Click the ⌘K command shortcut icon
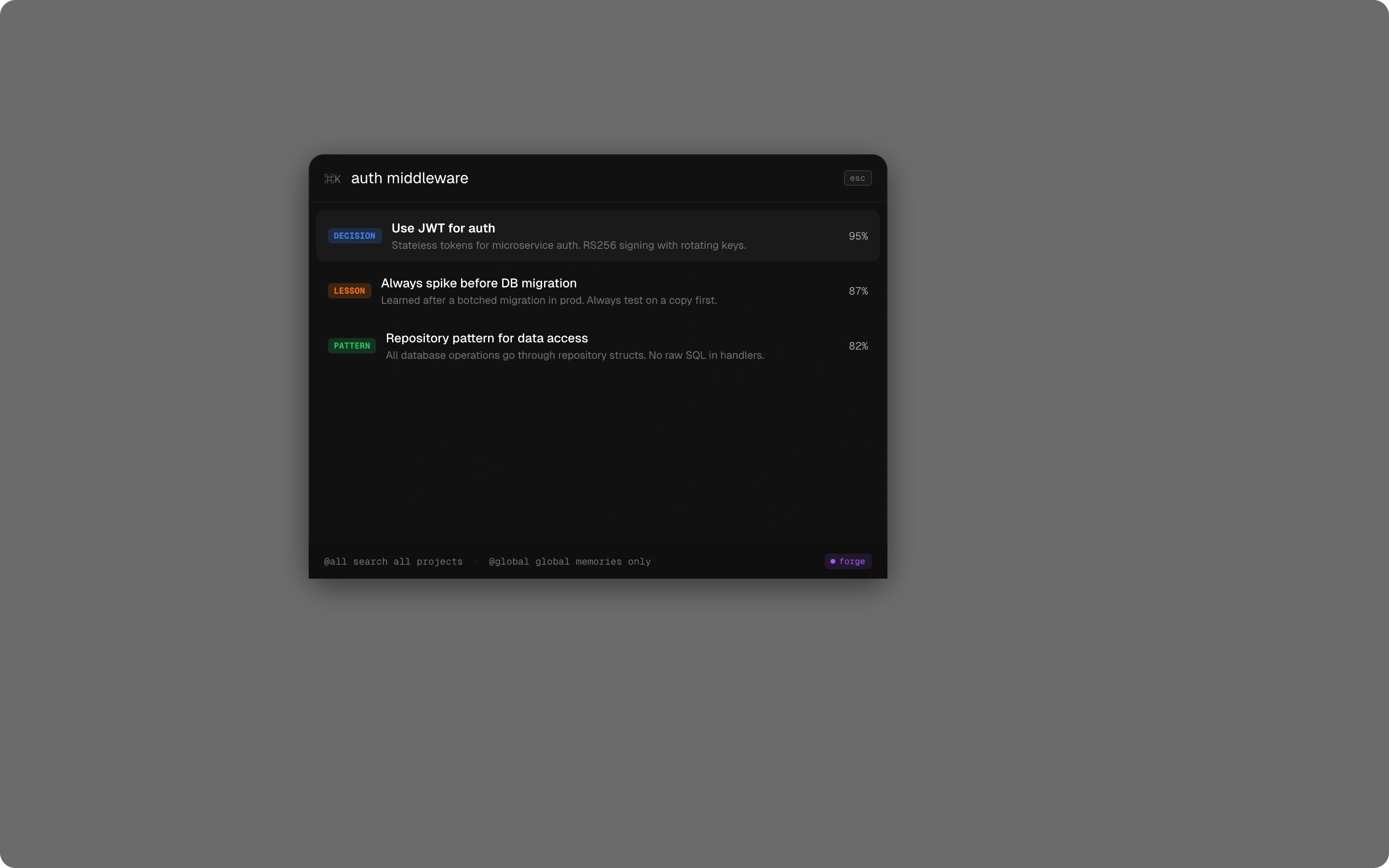This screenshot has height=868, width=1389. (x=332, y=178)
